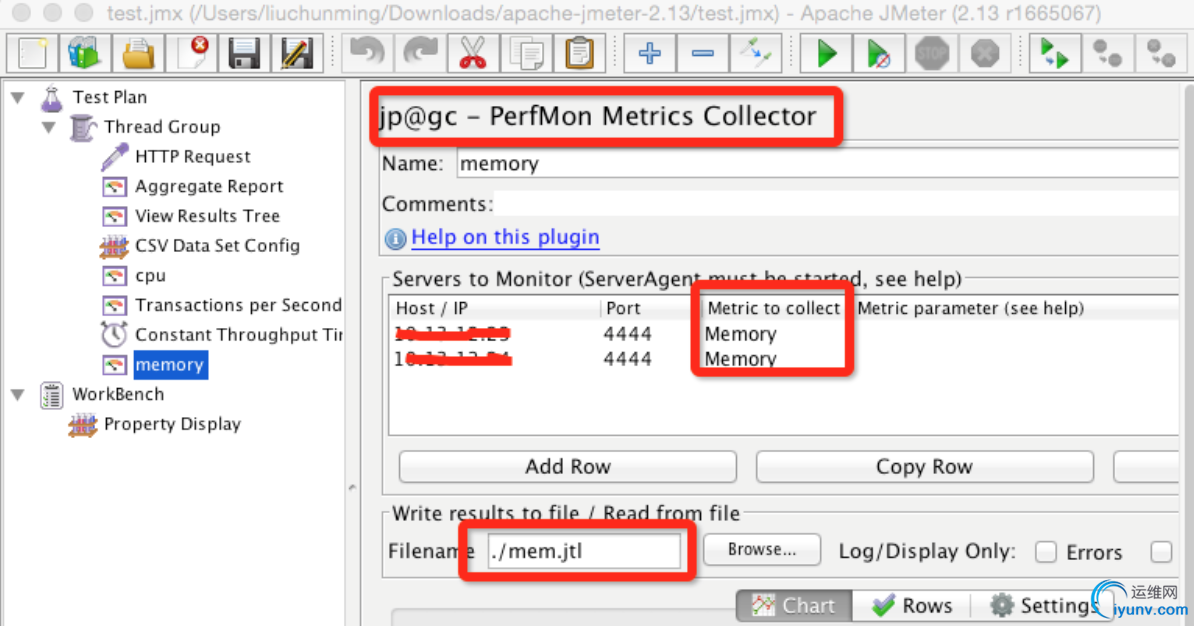Click the Add Row button
The height and width of the screenshot is (626, 1194).
[x=568, y=467]
